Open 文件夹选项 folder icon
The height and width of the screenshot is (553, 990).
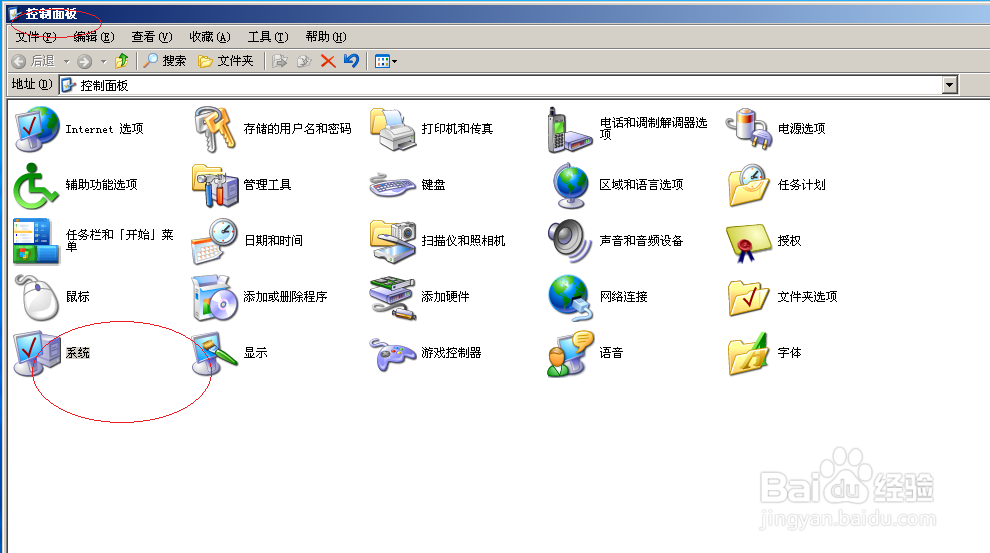click(749, 297)
